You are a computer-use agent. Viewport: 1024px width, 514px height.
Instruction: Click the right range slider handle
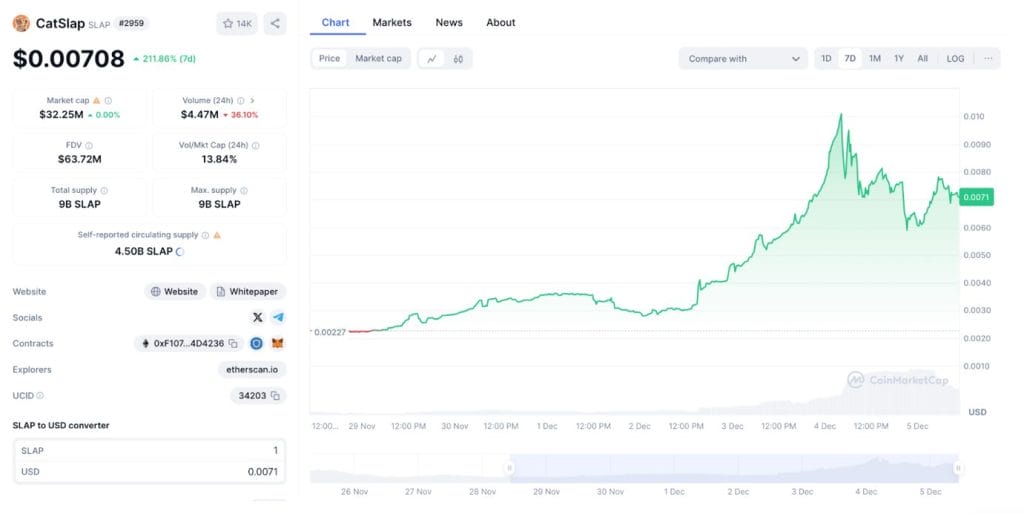(958, 468)
